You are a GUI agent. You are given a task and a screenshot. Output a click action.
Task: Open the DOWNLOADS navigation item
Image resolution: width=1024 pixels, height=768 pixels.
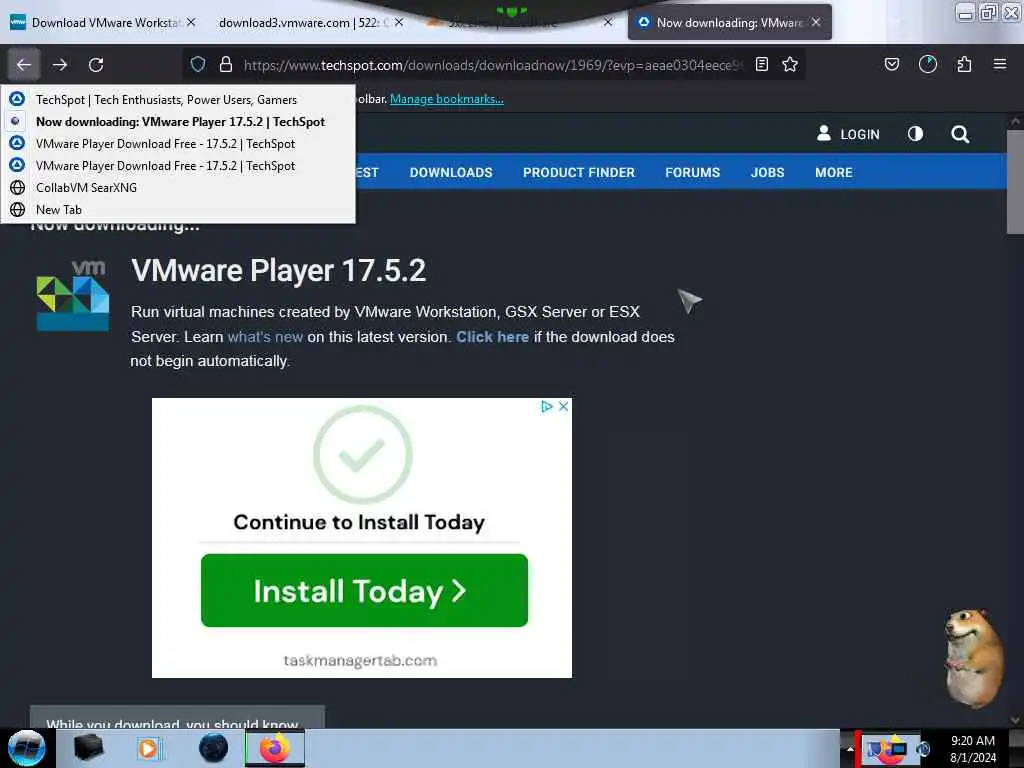click(x=451, y=172)
